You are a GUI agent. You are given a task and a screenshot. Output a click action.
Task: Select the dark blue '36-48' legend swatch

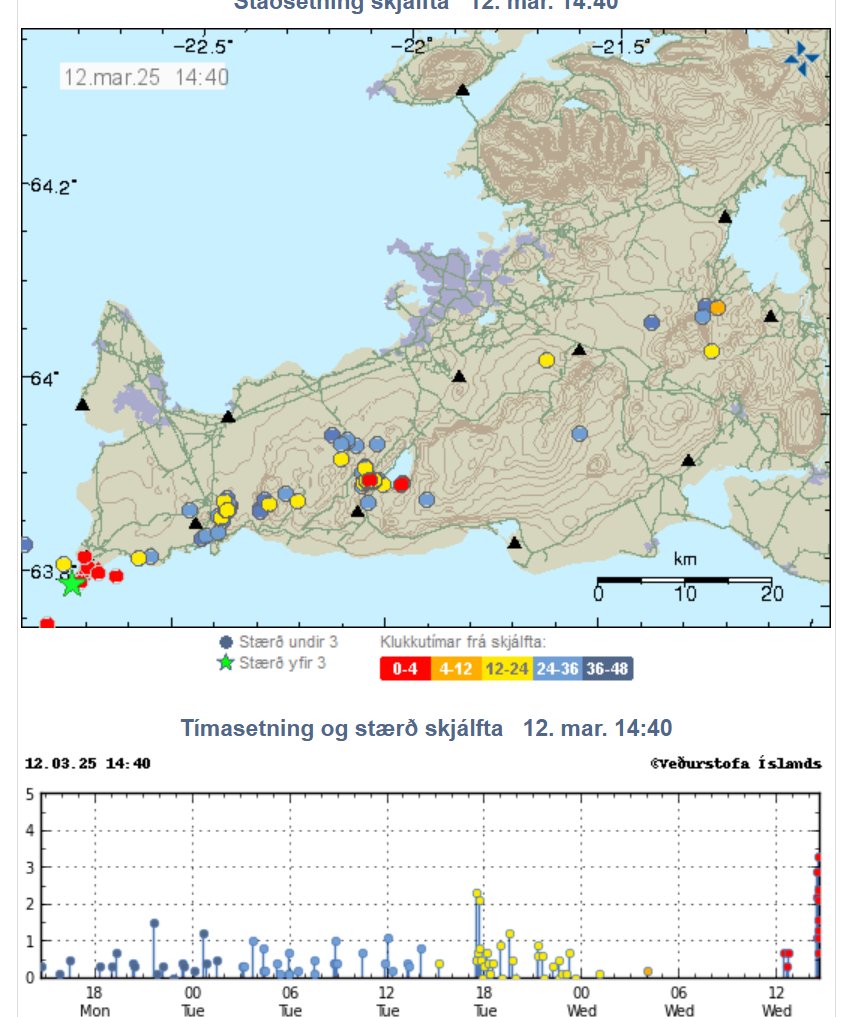coord(608,668)
